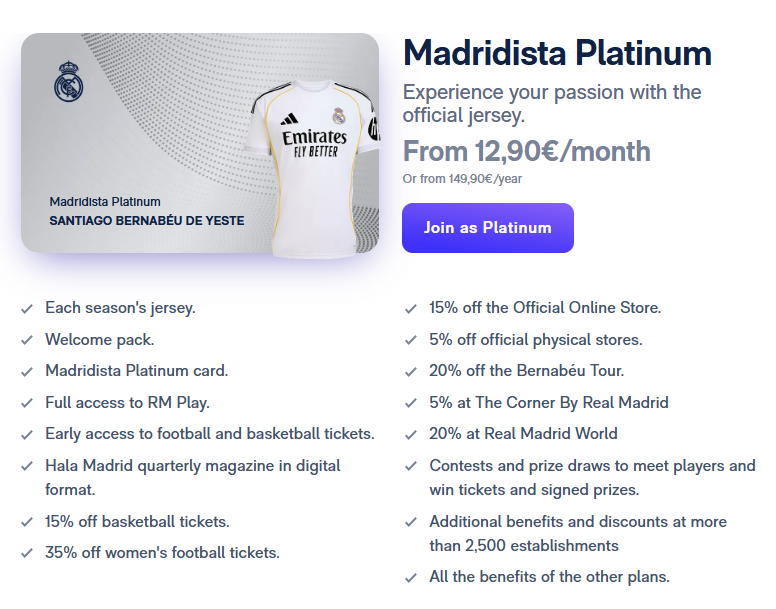The height and width of the screenshot is (609, 776).
Task: Click the Madridista Platinum heading
Action: 557,52
